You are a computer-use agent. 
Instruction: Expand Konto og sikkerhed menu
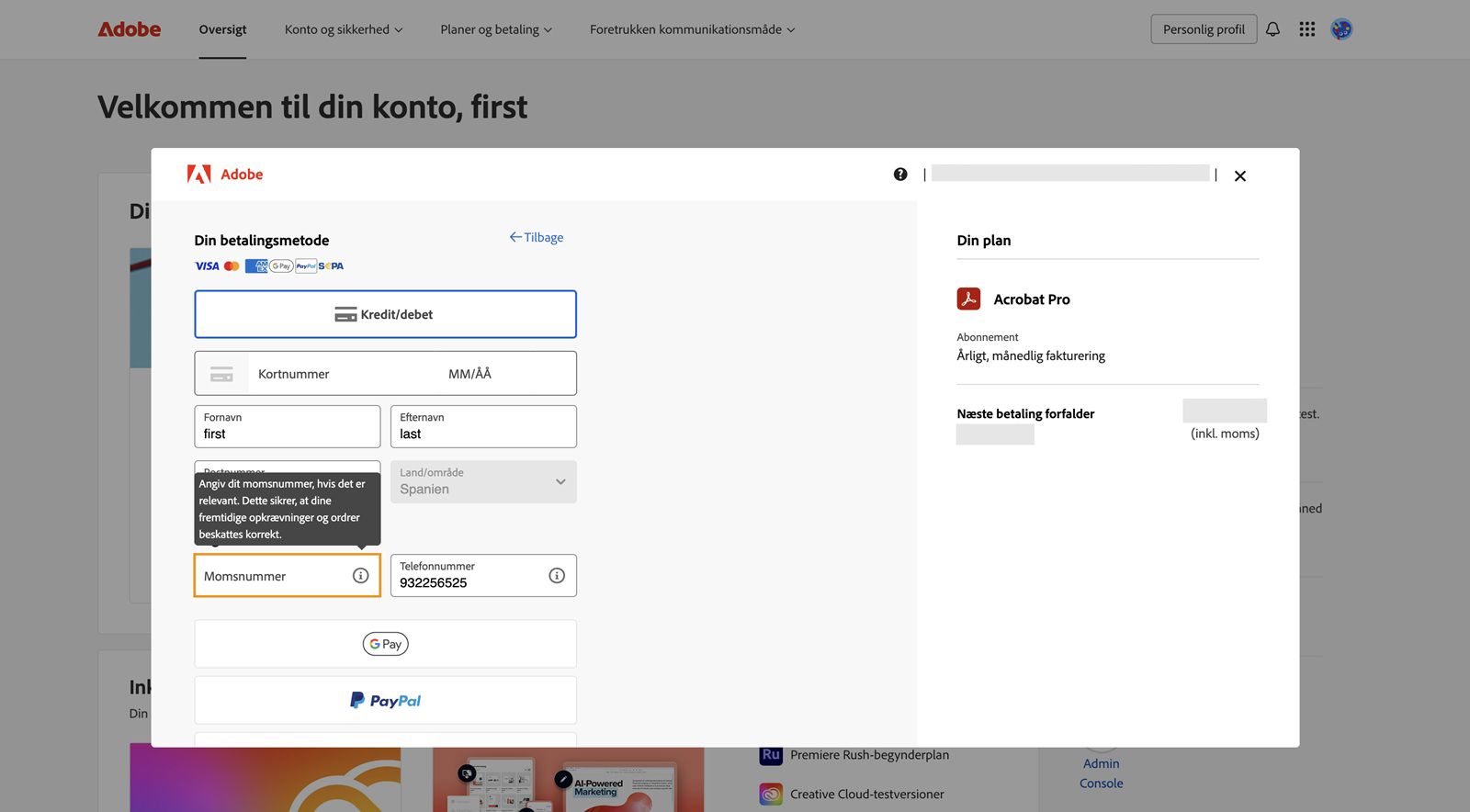(344, 29)
